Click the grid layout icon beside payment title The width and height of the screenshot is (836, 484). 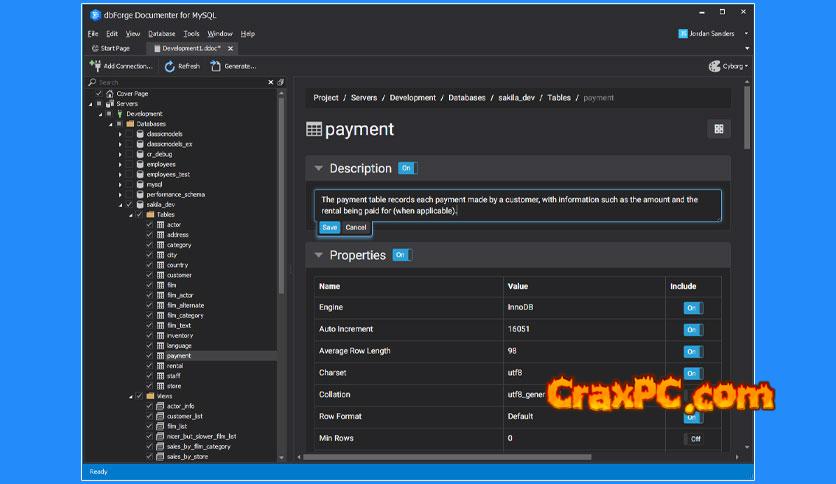pyautogui.click(x=718, y=129)
